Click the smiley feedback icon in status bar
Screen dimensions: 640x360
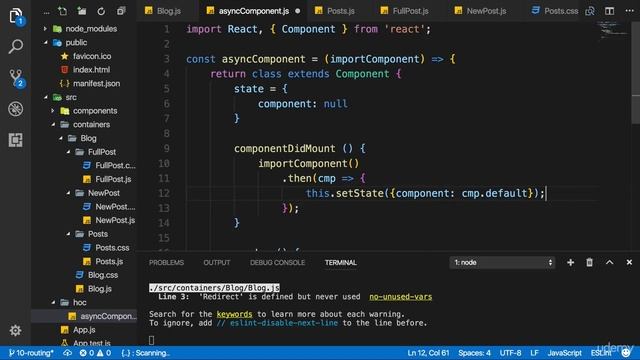[x=626, y=353]
